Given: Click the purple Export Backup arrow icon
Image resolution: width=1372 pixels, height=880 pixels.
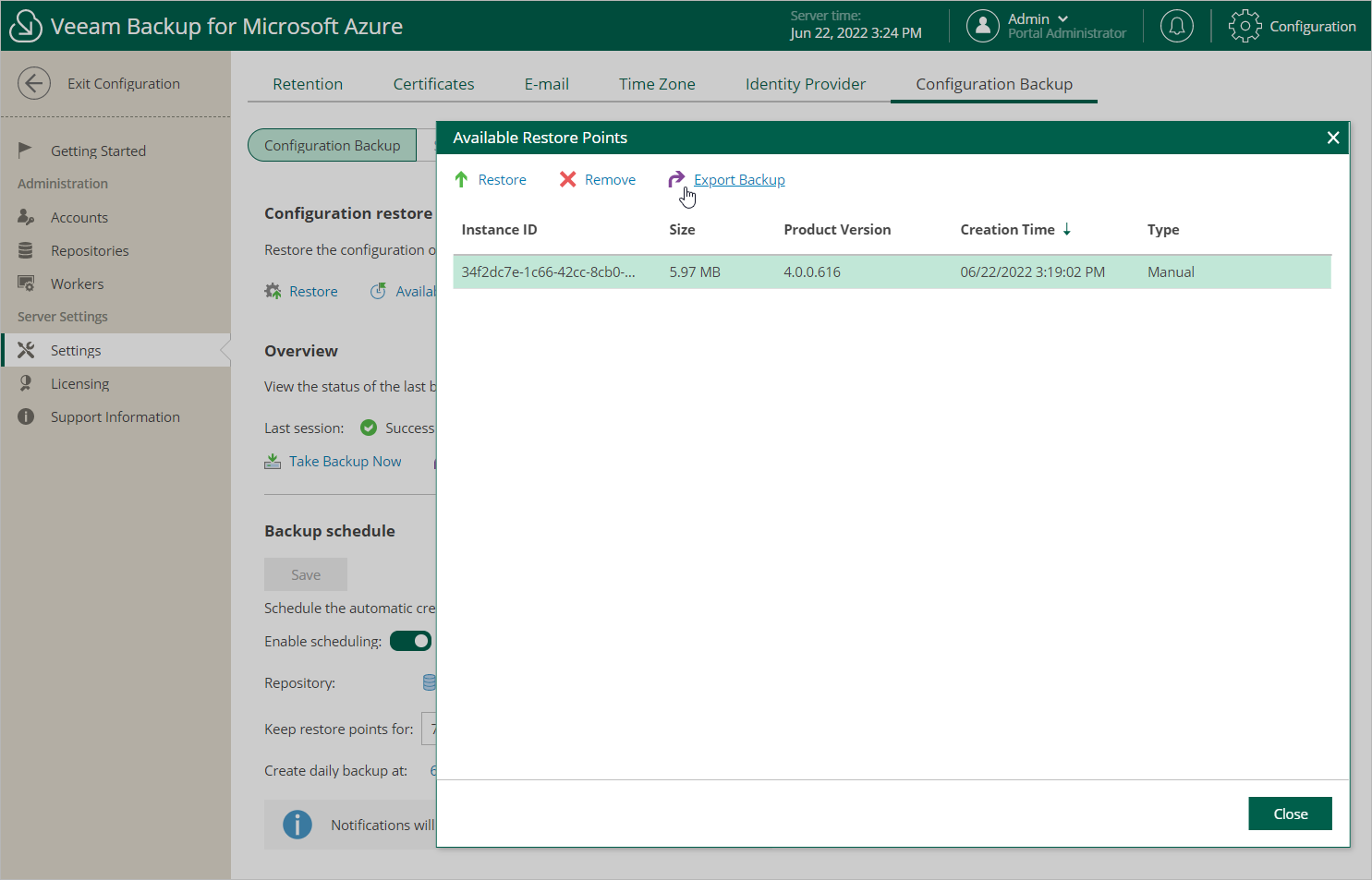Looking at the screenshot, I should [x=676, y=179].
